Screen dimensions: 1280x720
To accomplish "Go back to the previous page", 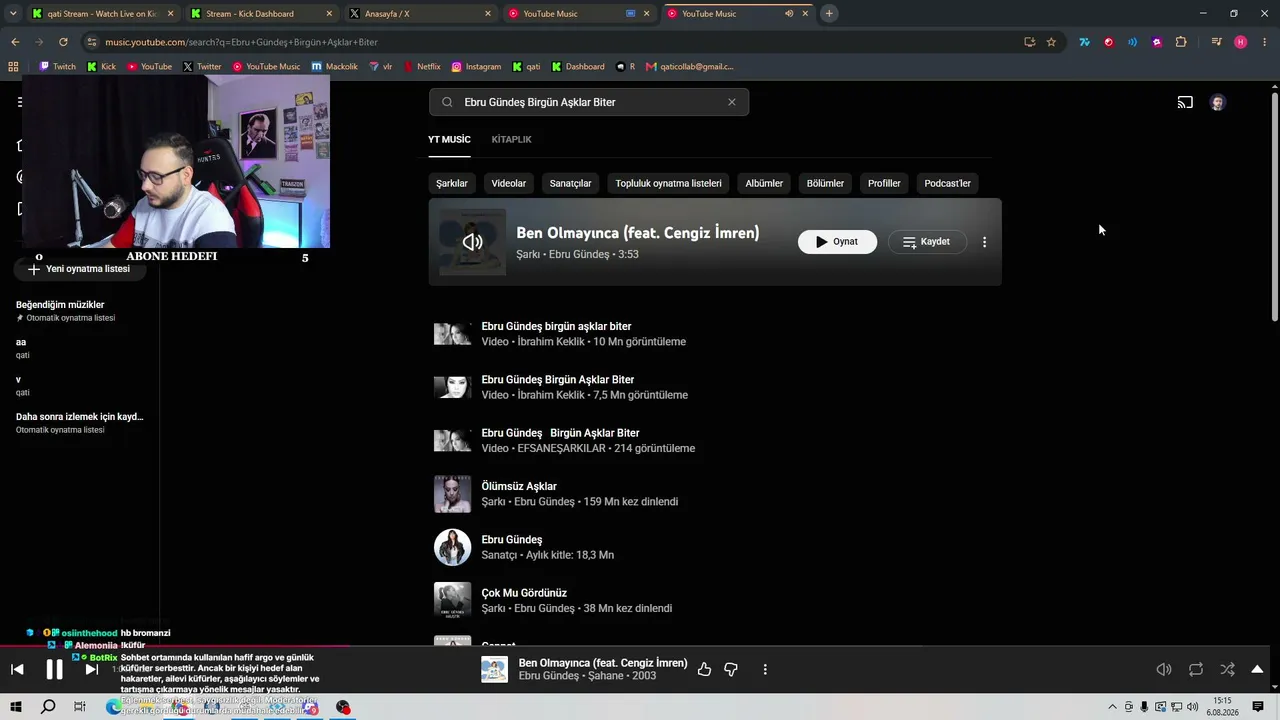I will coord(15,42).
